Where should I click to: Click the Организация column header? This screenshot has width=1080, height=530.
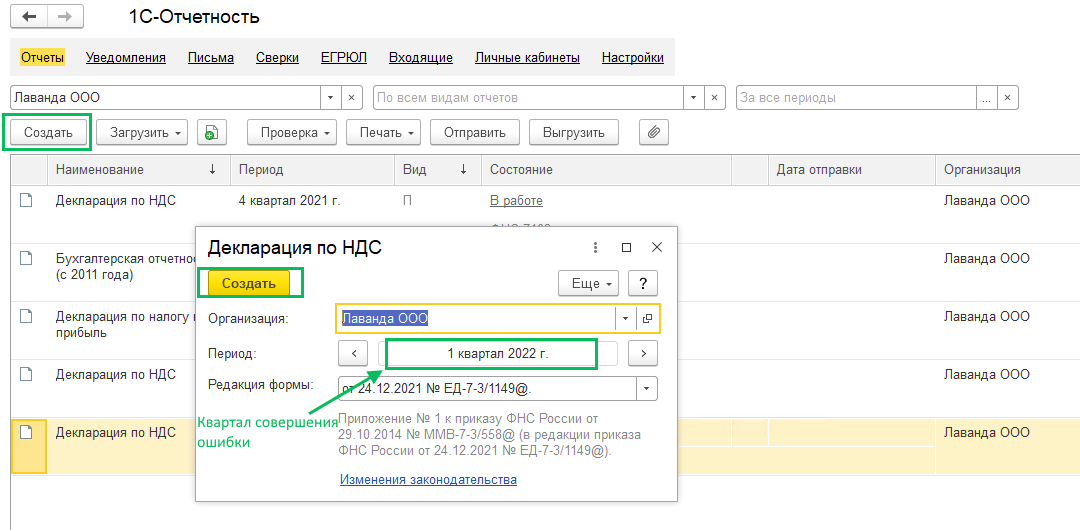tap(1007, 170)
